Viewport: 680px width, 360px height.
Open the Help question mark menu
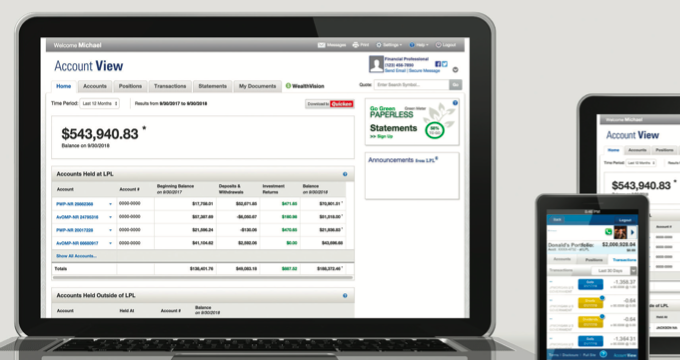[x=412, y=45]
